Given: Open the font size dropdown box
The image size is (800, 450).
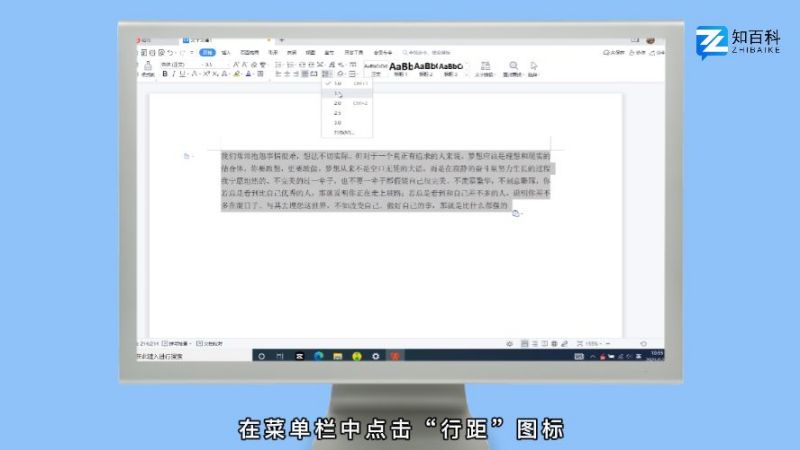Looking at the screenshot, I should click(213, 64).
